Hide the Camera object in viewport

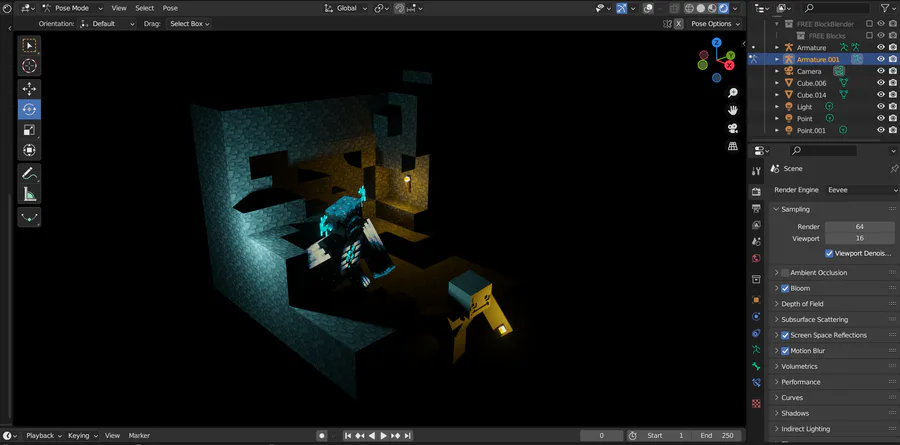click(881, 71)
